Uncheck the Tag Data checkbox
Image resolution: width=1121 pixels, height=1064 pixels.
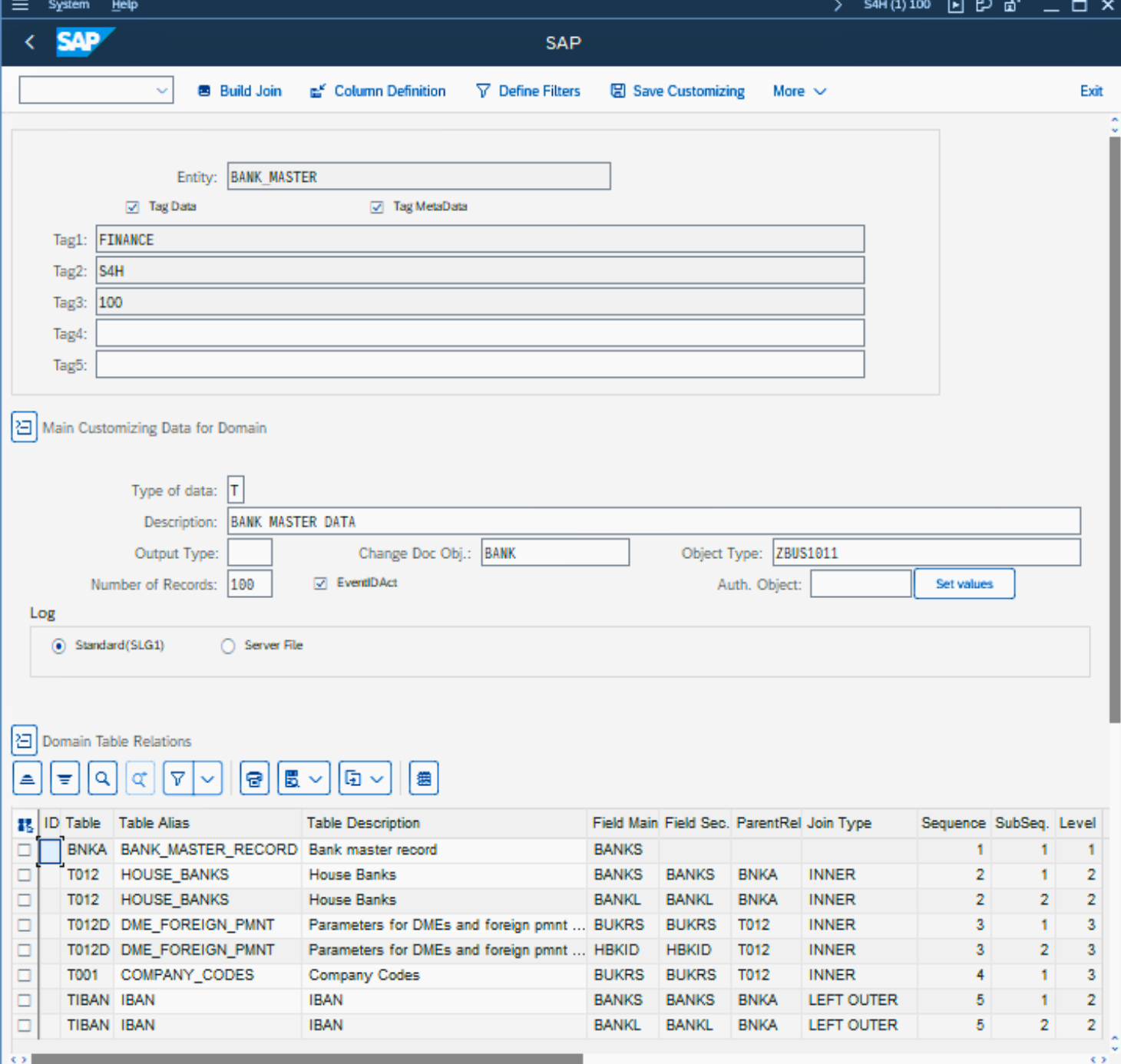(x=133, y=207)
